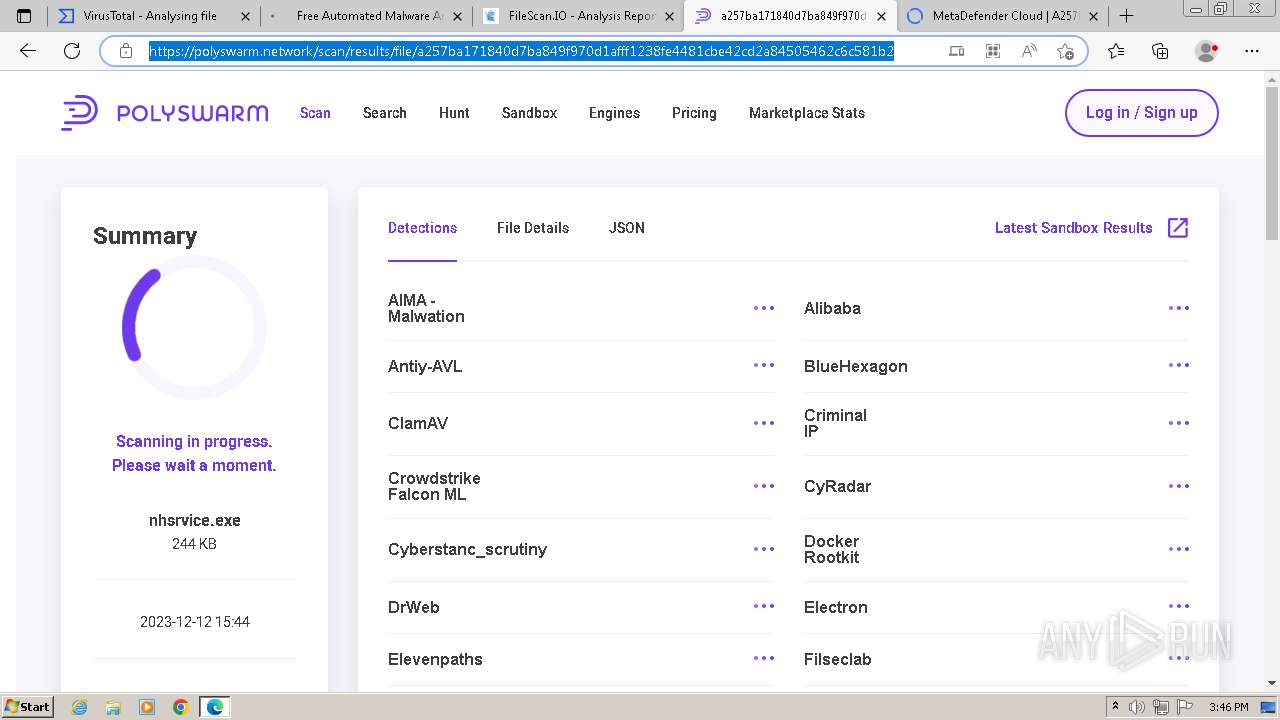Screen dimensions: 1280x720
Task: Expand AIMA - Malwation details menu
Action: tap(764, 308)
